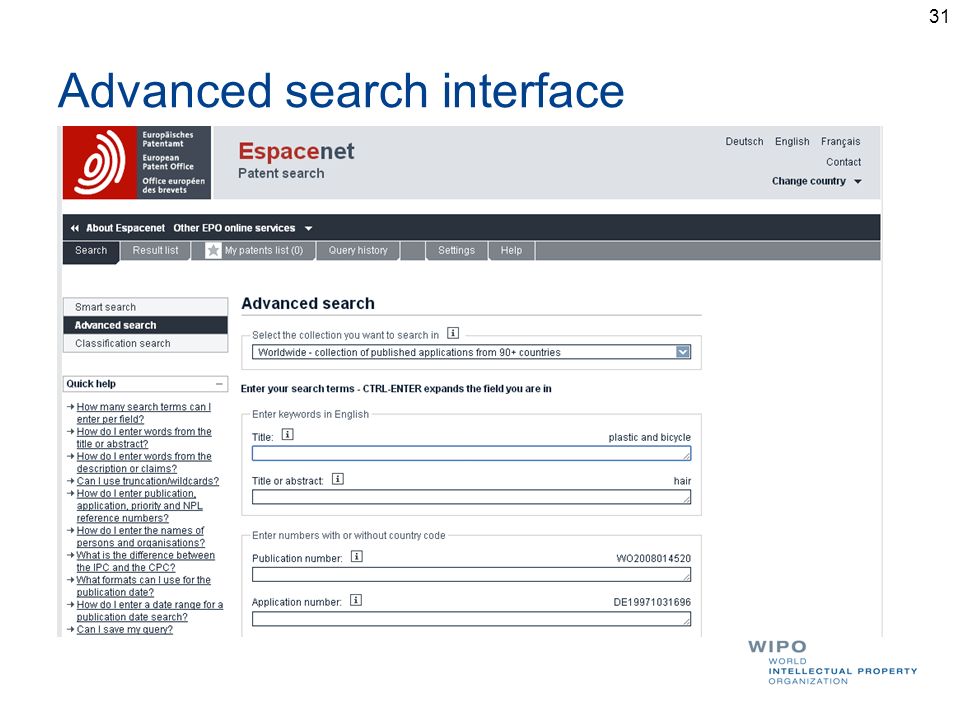Open 'How many search terms' help link
The height and width of the screenshot is (720, 960).
pyautogui.click(x=144, y=413)
